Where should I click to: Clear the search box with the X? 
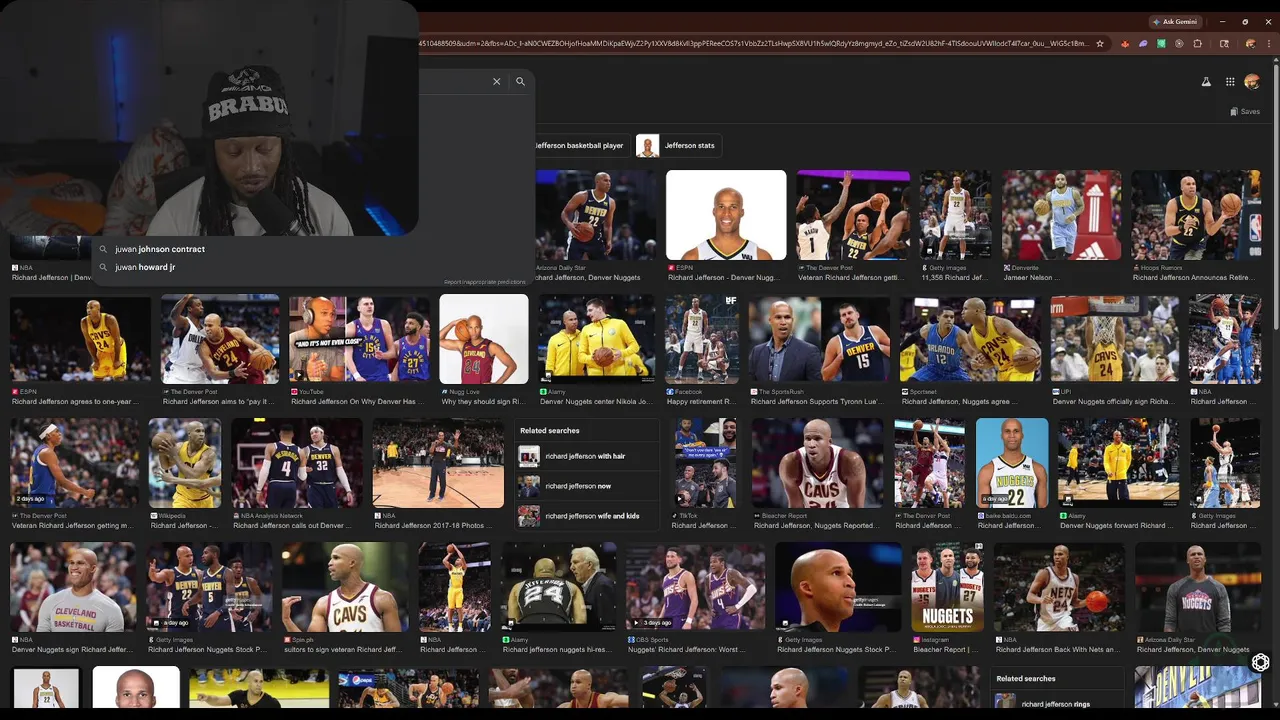pos(496,82)
